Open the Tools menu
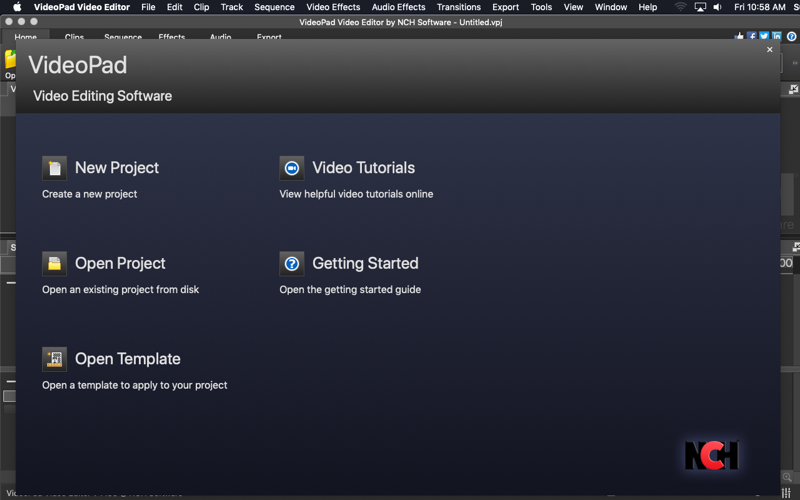The height and width of the screenshot is (500, 800). pyautogui.click(x=541, y=7)
